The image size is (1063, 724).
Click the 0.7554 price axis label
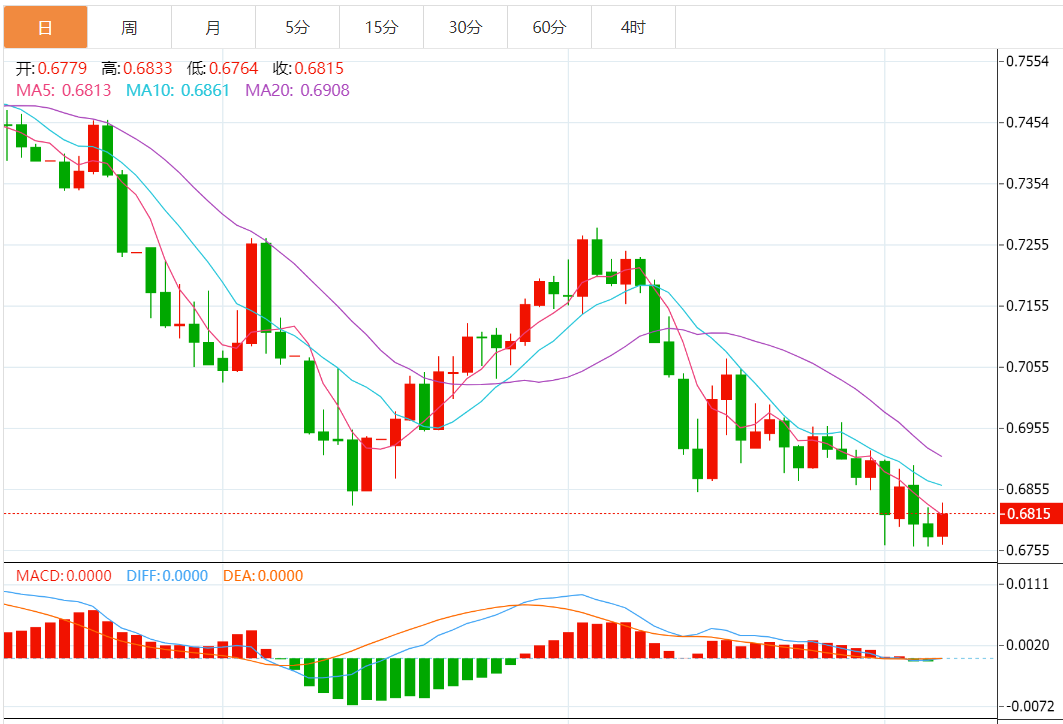(1027, 61)
